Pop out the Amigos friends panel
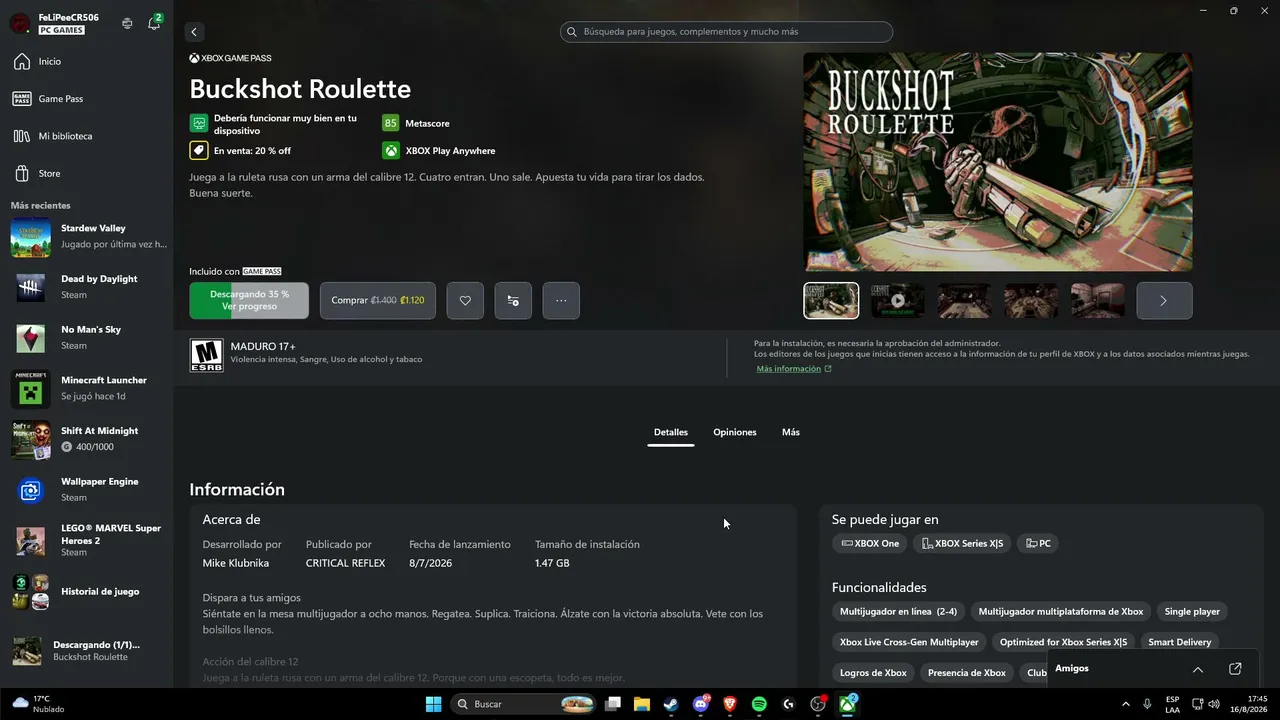Viewport: 1280px width, 720px height. click(1235, 669)
